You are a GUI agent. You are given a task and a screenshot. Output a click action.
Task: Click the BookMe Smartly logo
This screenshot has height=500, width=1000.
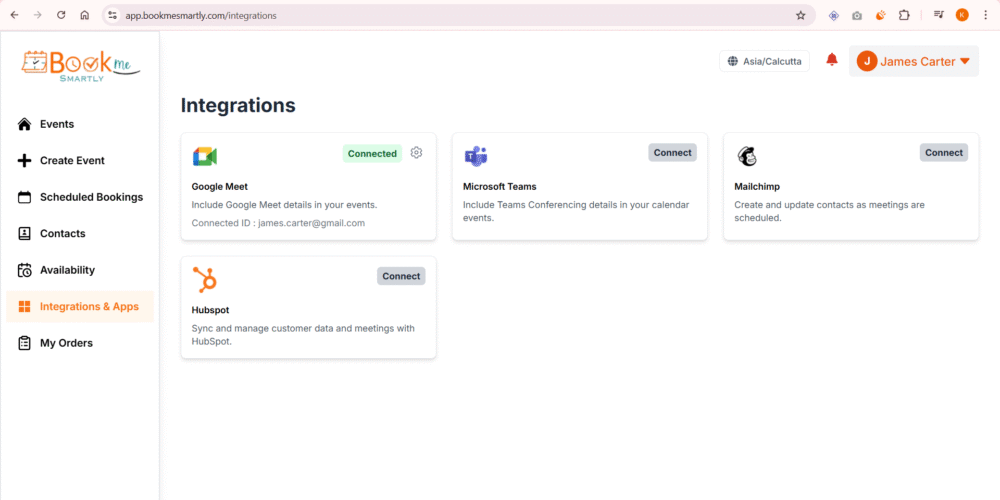80,63
